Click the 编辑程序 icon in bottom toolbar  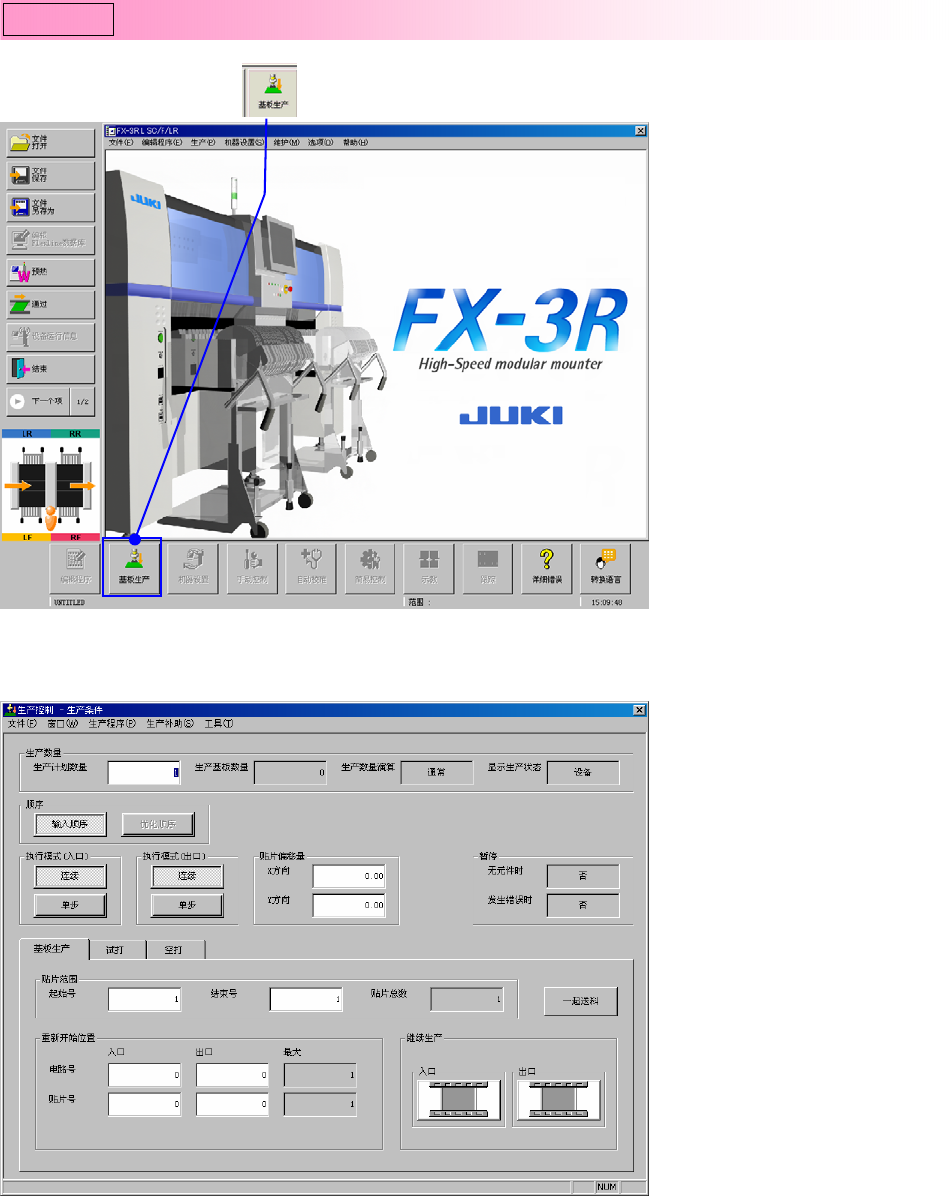click(75, 568)
